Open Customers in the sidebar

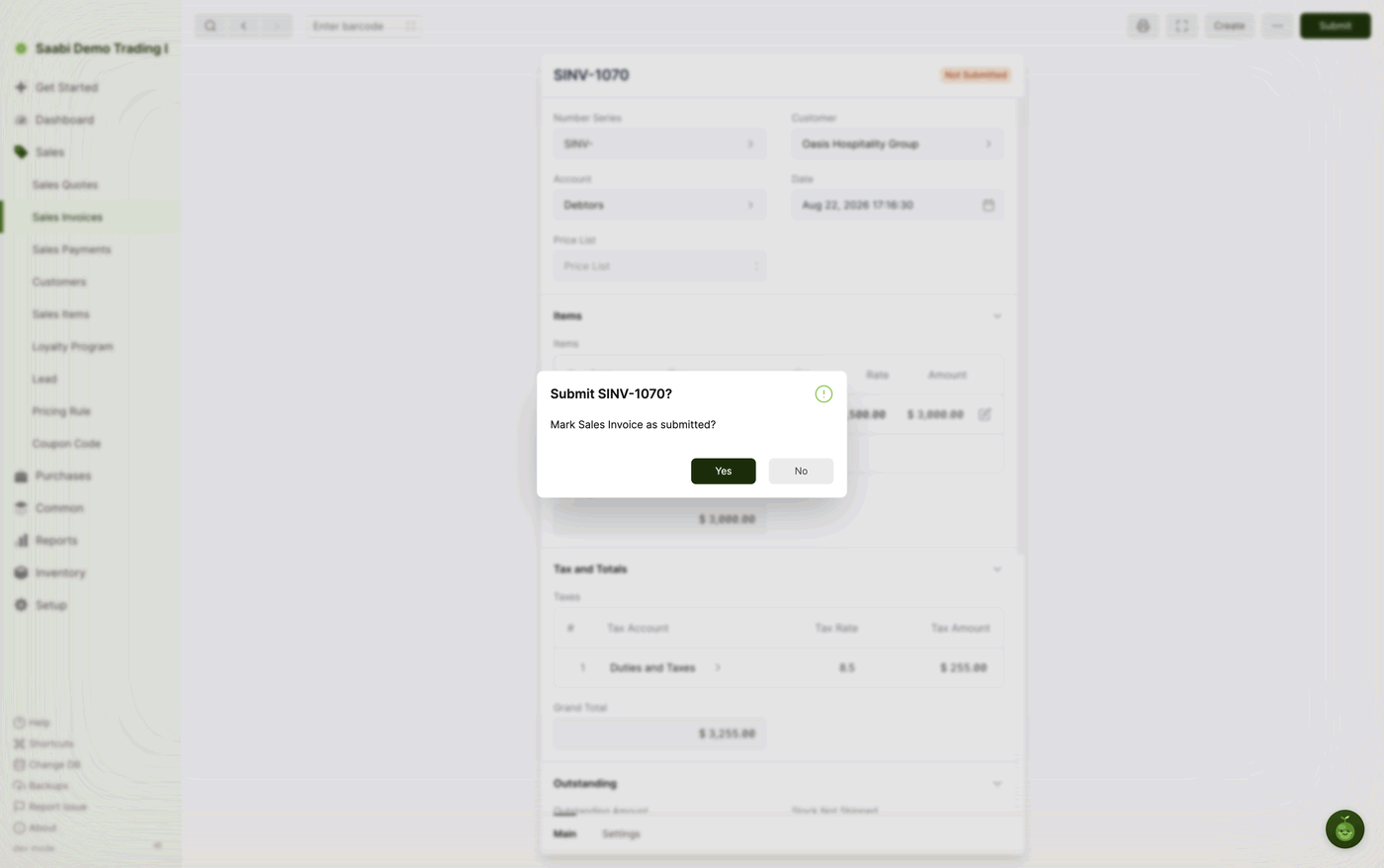pyautogui.click(x=90, y=282)
